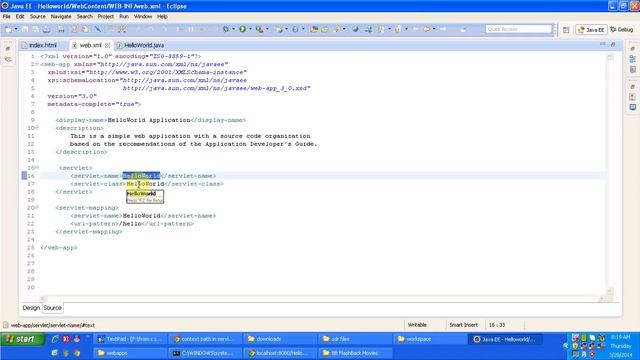The width and height of the screenshot is (640, 360).
Task: Open the downloads folder taskbar button
Action: pyautogui.click(x=280, y=339)
